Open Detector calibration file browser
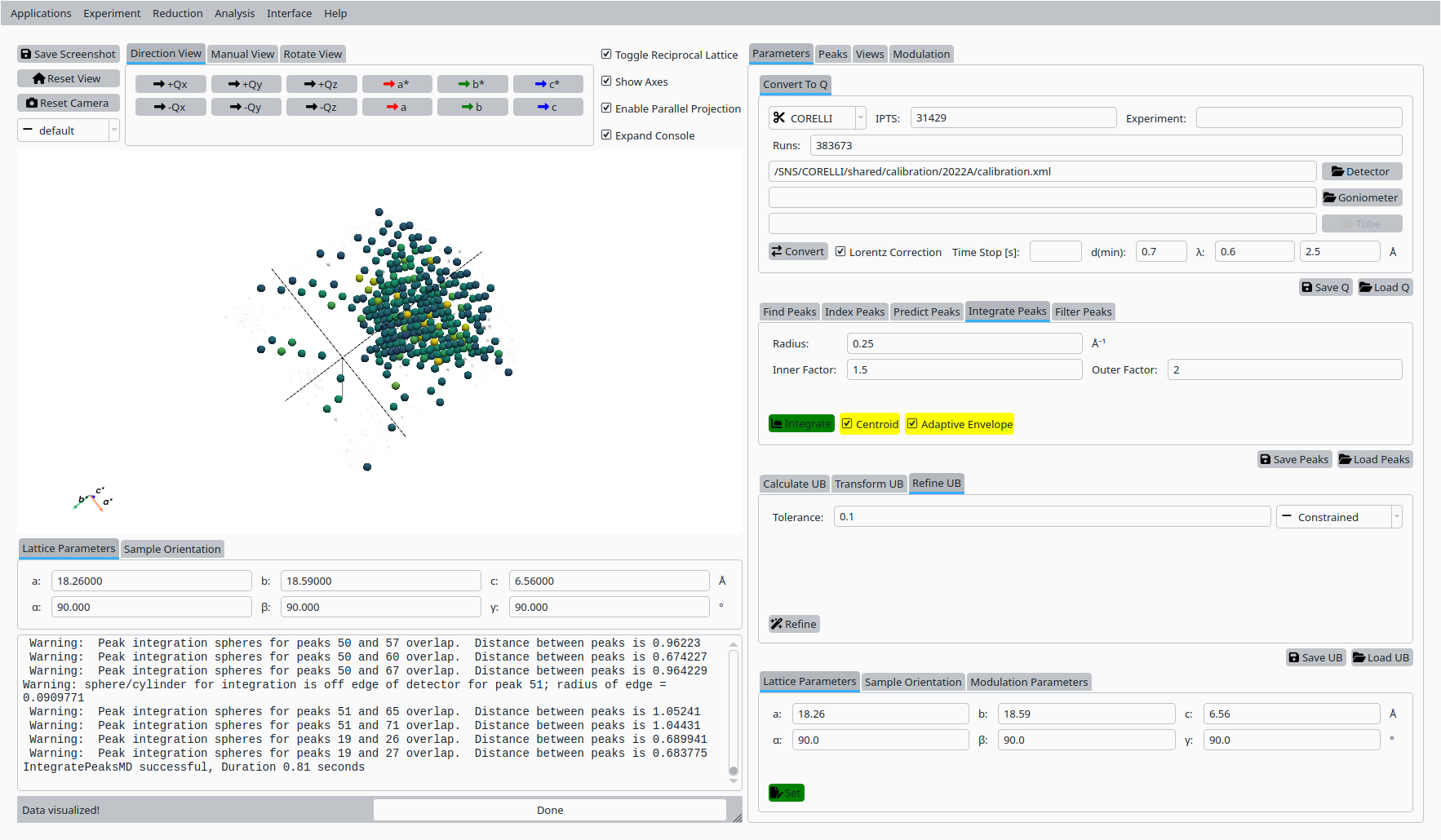Viewport: 1441px width, 840px height. 1361,171
